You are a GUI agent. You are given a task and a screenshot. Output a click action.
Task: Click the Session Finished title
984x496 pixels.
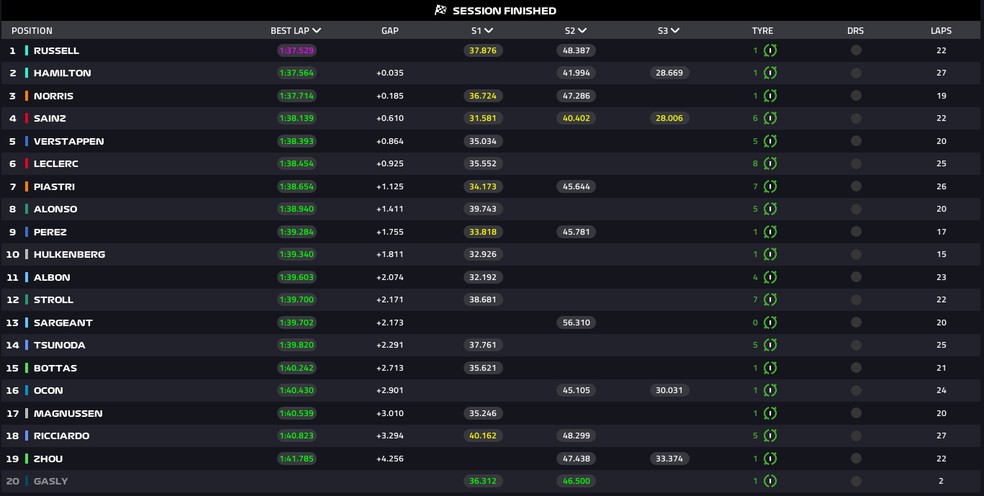point(505,11)
